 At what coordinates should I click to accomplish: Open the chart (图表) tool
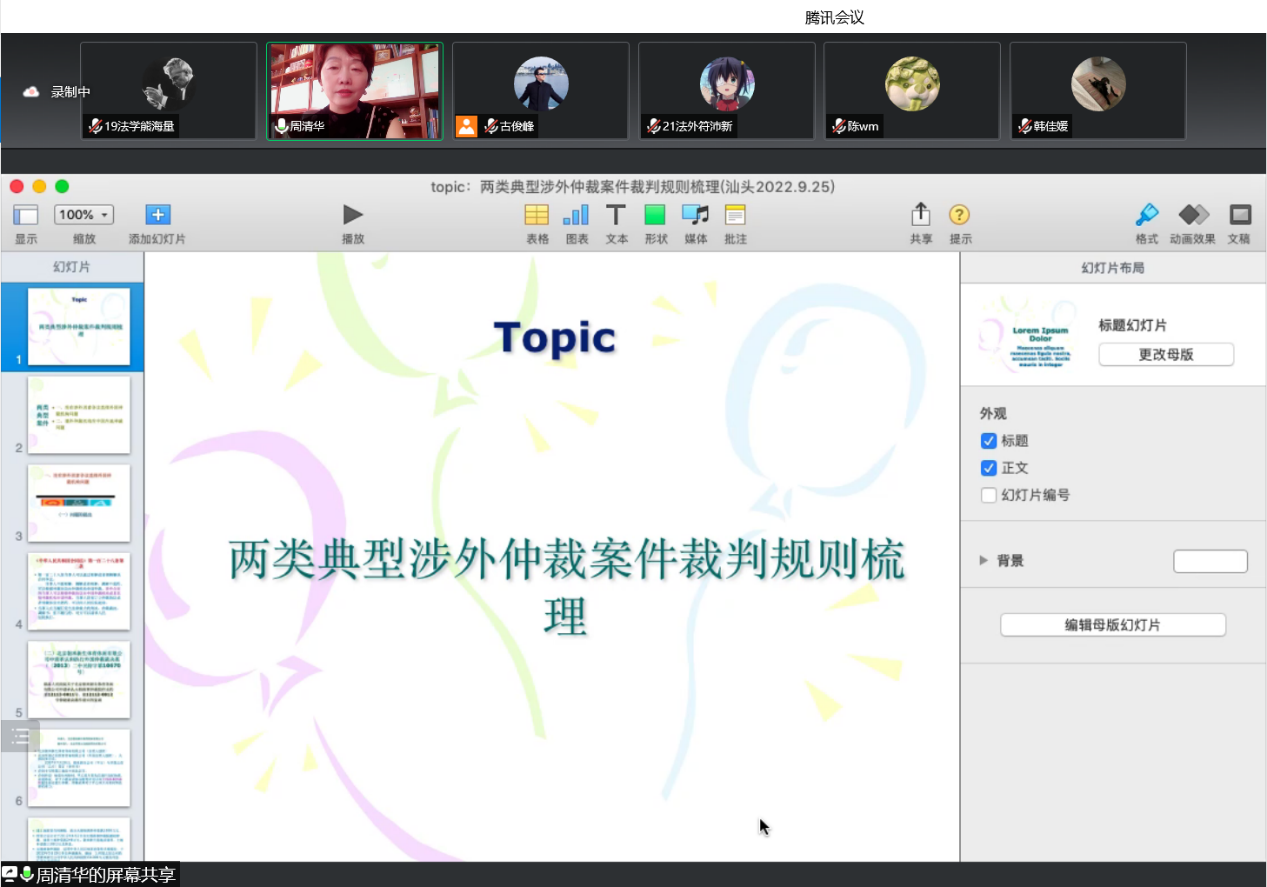pos(576,214)
